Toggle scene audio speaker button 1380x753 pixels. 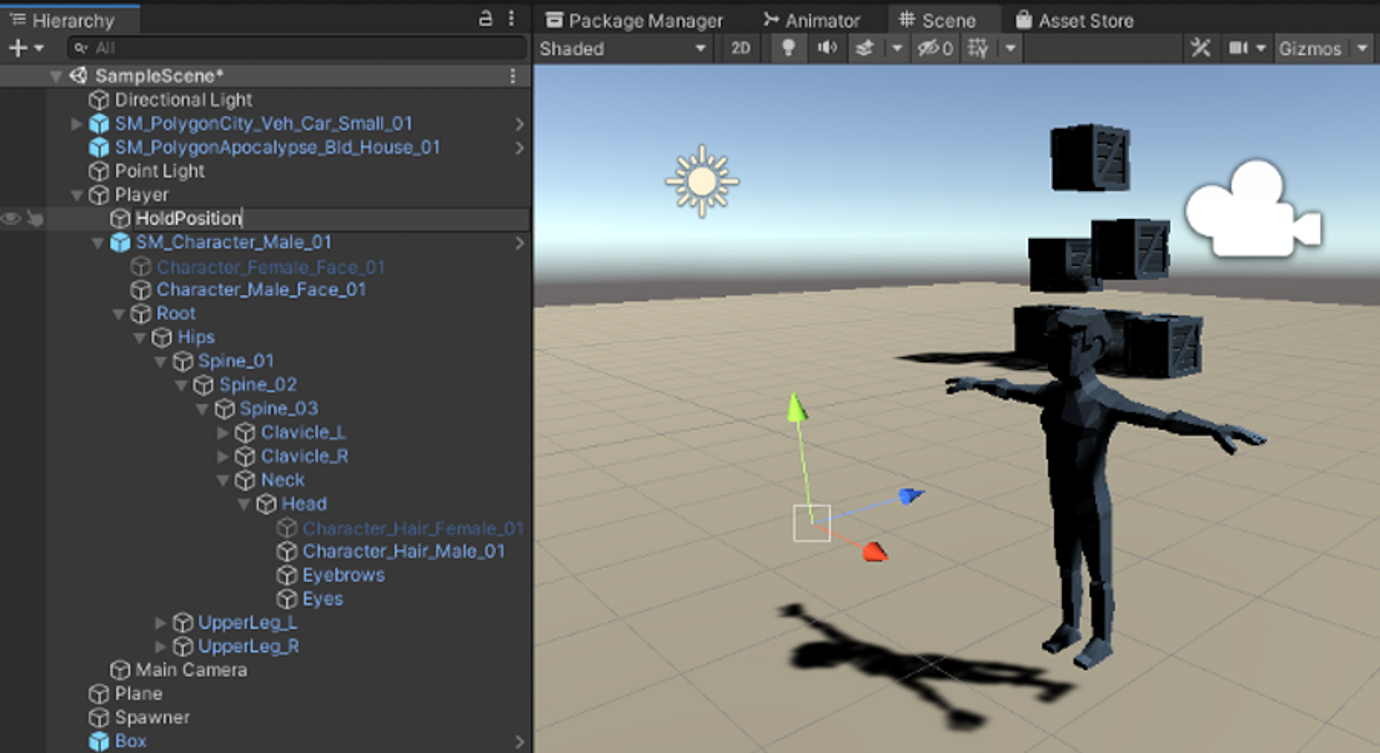pos(827,48)
